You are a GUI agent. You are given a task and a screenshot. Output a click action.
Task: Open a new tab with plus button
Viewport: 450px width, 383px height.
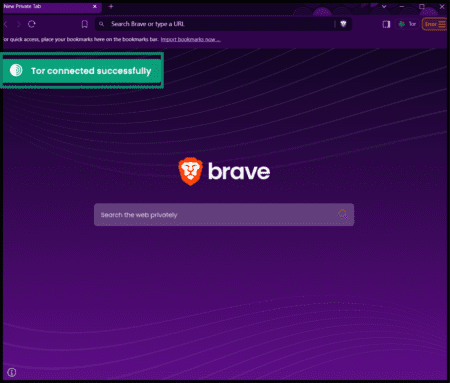[x=111, y=6]
